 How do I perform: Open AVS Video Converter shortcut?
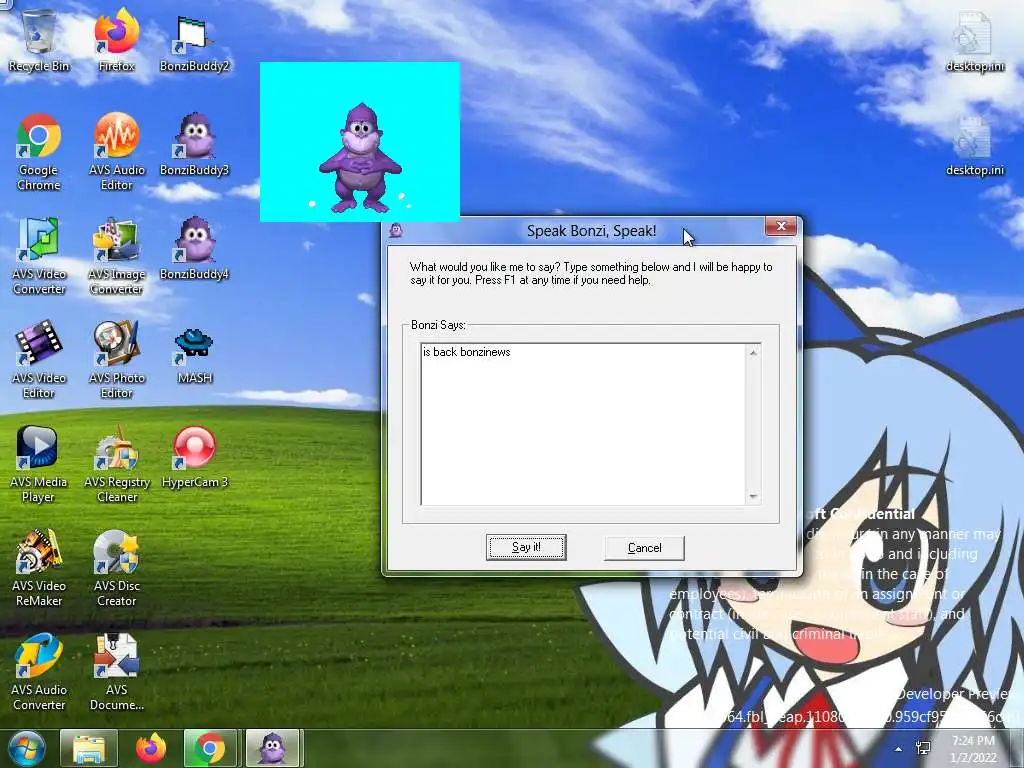(39, 255)
